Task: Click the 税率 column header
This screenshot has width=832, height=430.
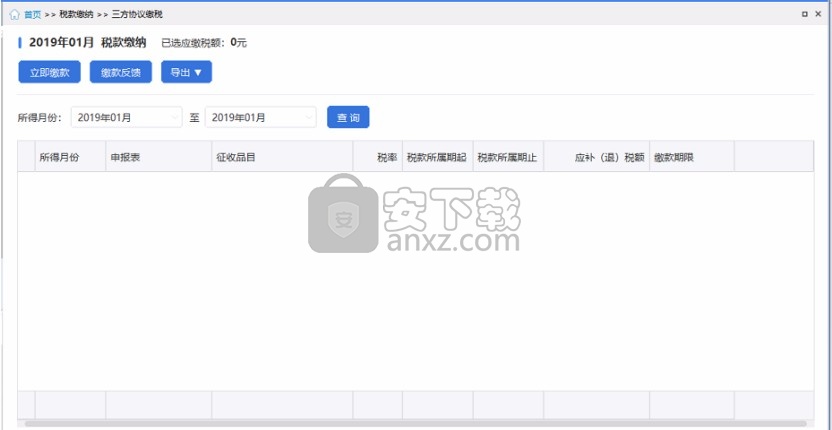Action: pos(378,157)
